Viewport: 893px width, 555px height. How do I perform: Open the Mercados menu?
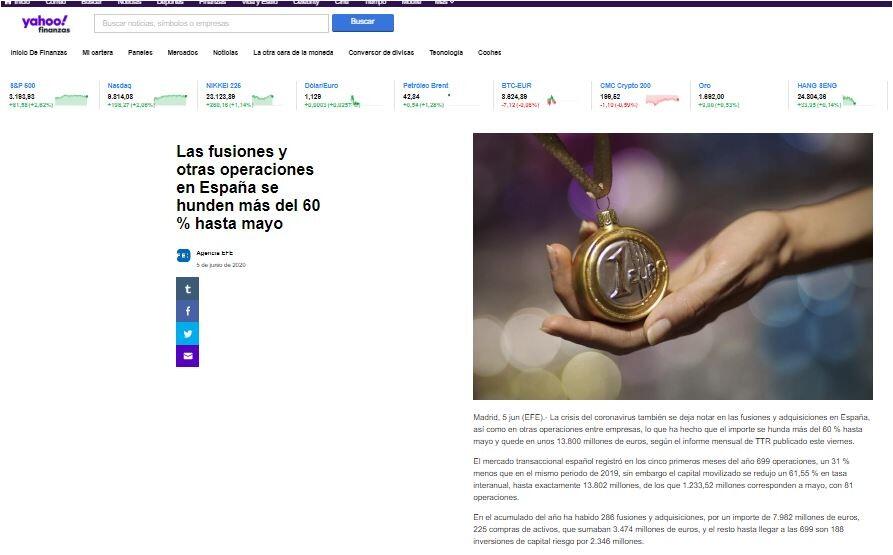tap(183, 52)
